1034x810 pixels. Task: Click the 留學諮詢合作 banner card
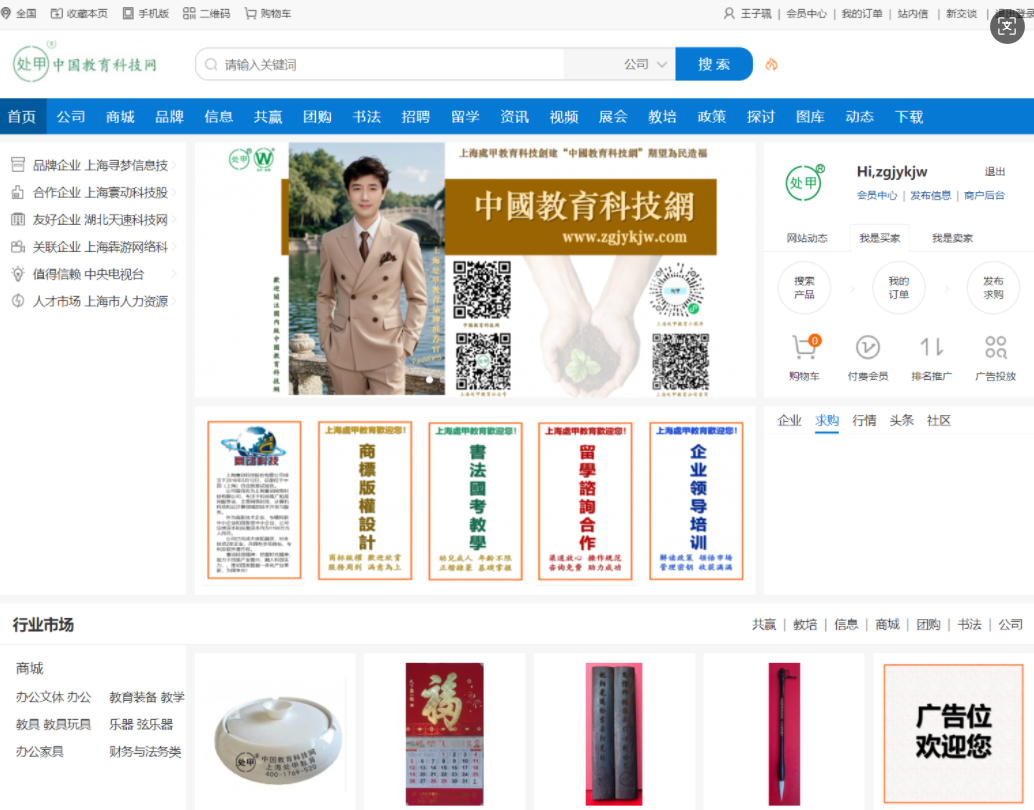586,501
